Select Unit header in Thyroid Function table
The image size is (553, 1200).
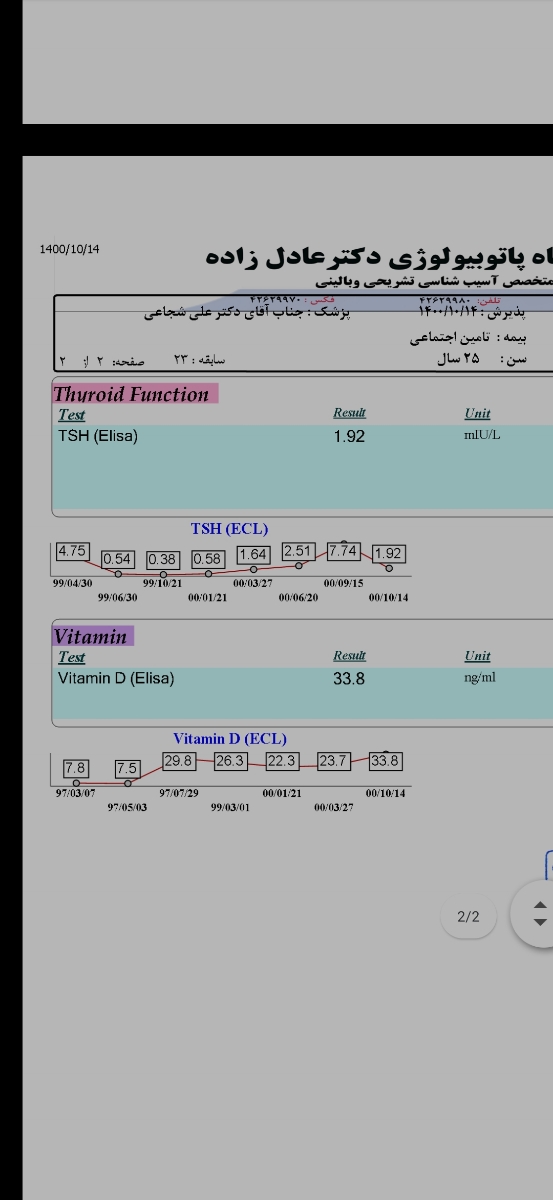pos(477,413)
